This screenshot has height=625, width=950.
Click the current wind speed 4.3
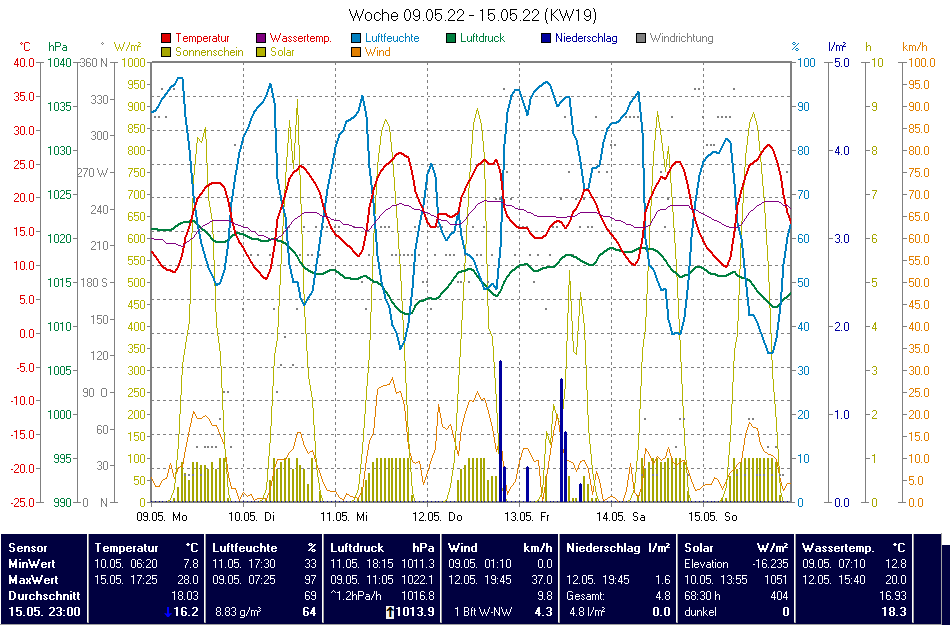543,612
